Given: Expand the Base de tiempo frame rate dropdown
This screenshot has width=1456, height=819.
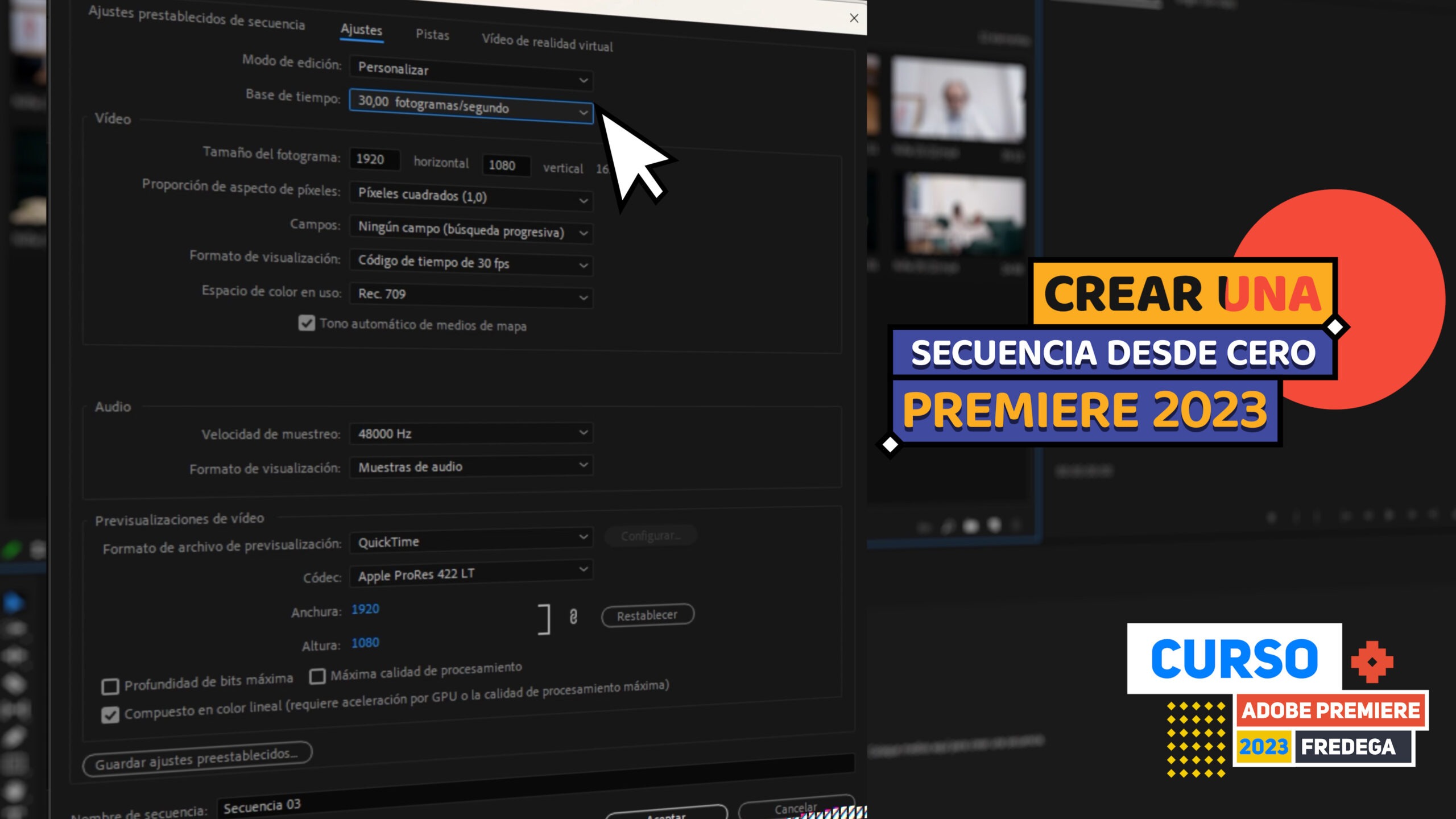Looking at the screenshot, I should (471, 106).
